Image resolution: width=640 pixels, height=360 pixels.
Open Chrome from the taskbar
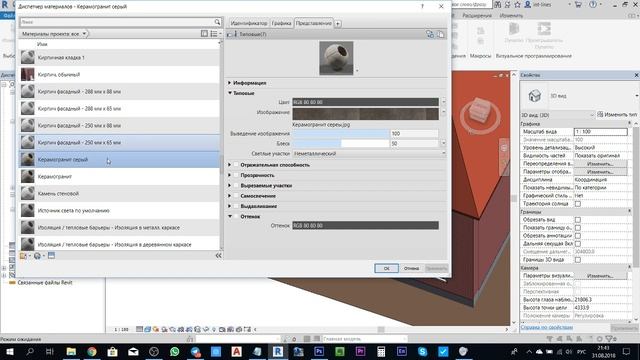pos(91,351)
